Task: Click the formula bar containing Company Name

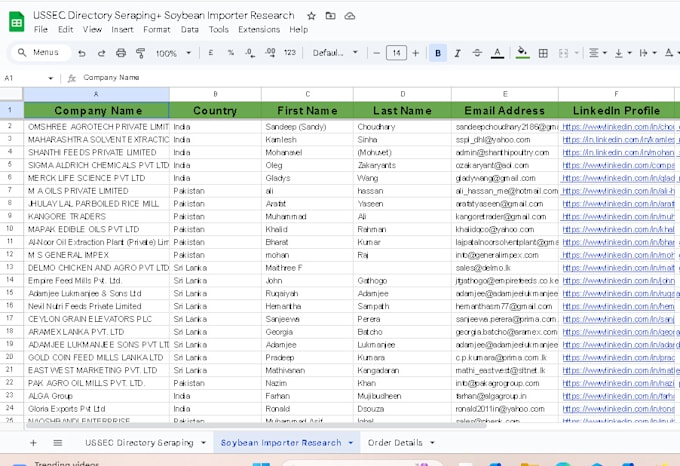Action: point(377,78)
